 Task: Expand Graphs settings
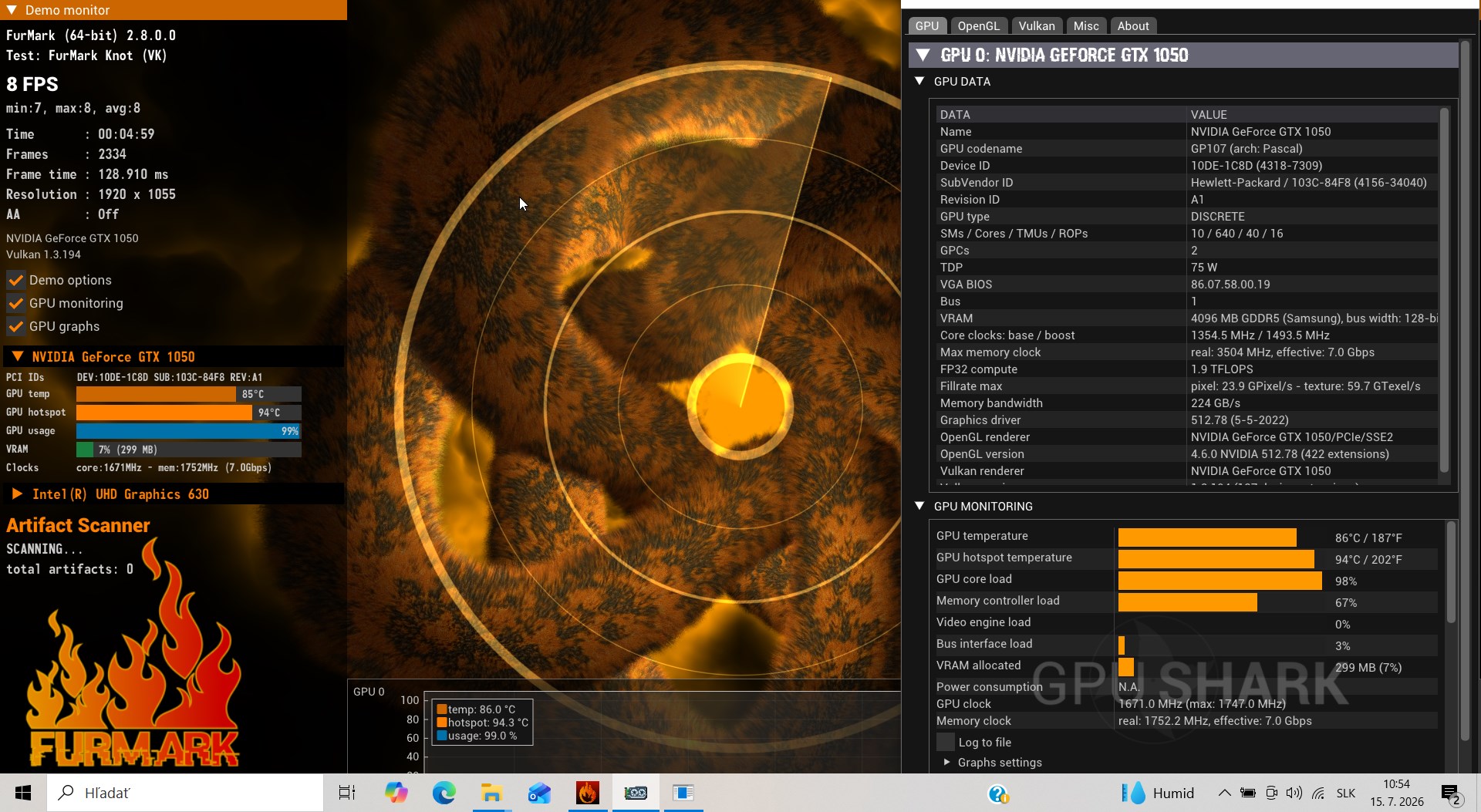click(x=947, y=762)
